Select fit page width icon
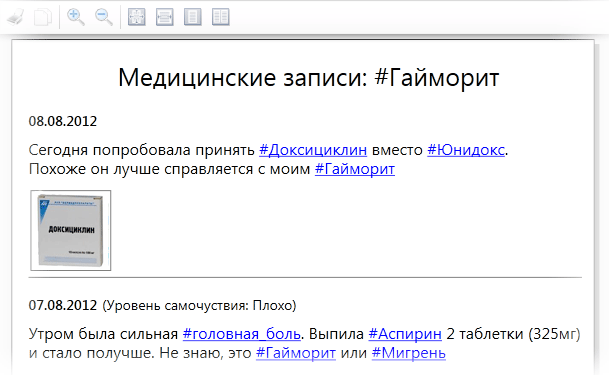 pos(165,17)
